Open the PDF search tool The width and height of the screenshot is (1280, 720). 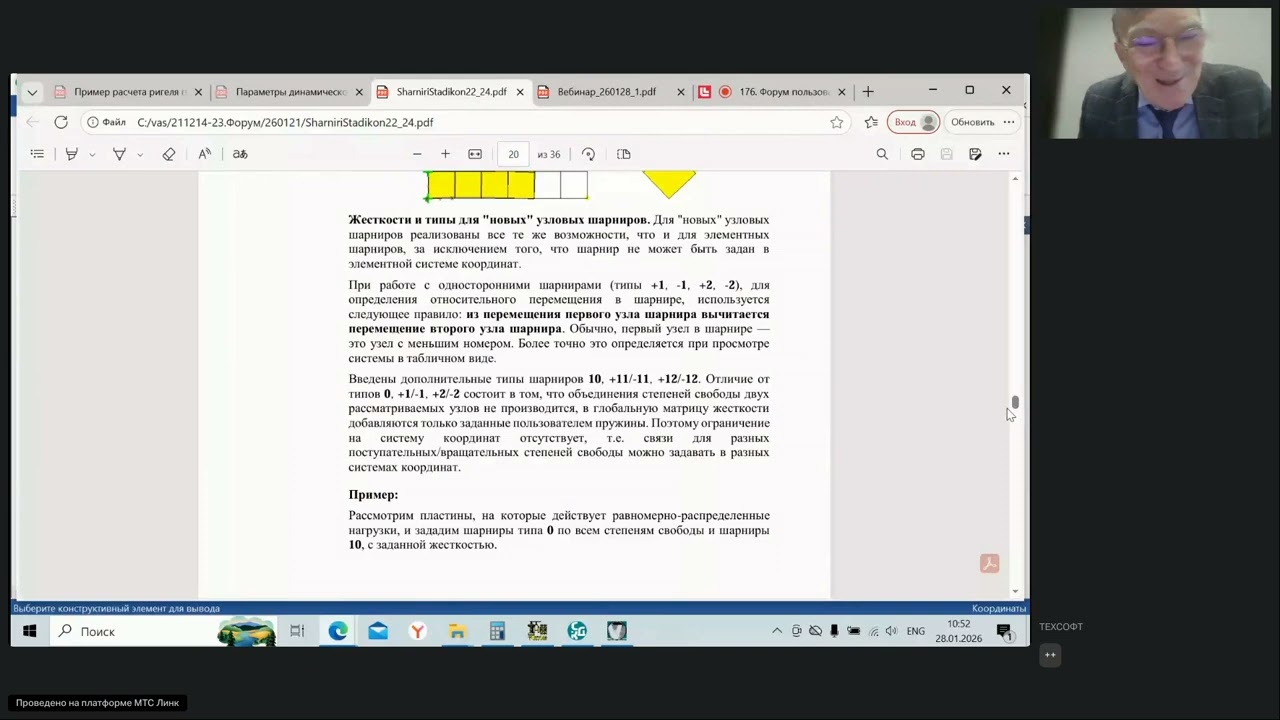click(x=882, y=154)
